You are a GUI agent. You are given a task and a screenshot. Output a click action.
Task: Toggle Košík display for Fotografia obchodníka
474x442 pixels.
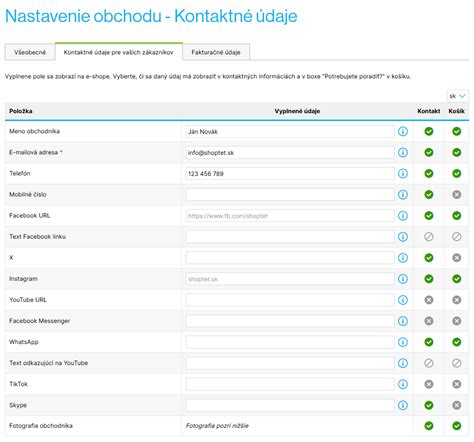pos(457,426)
